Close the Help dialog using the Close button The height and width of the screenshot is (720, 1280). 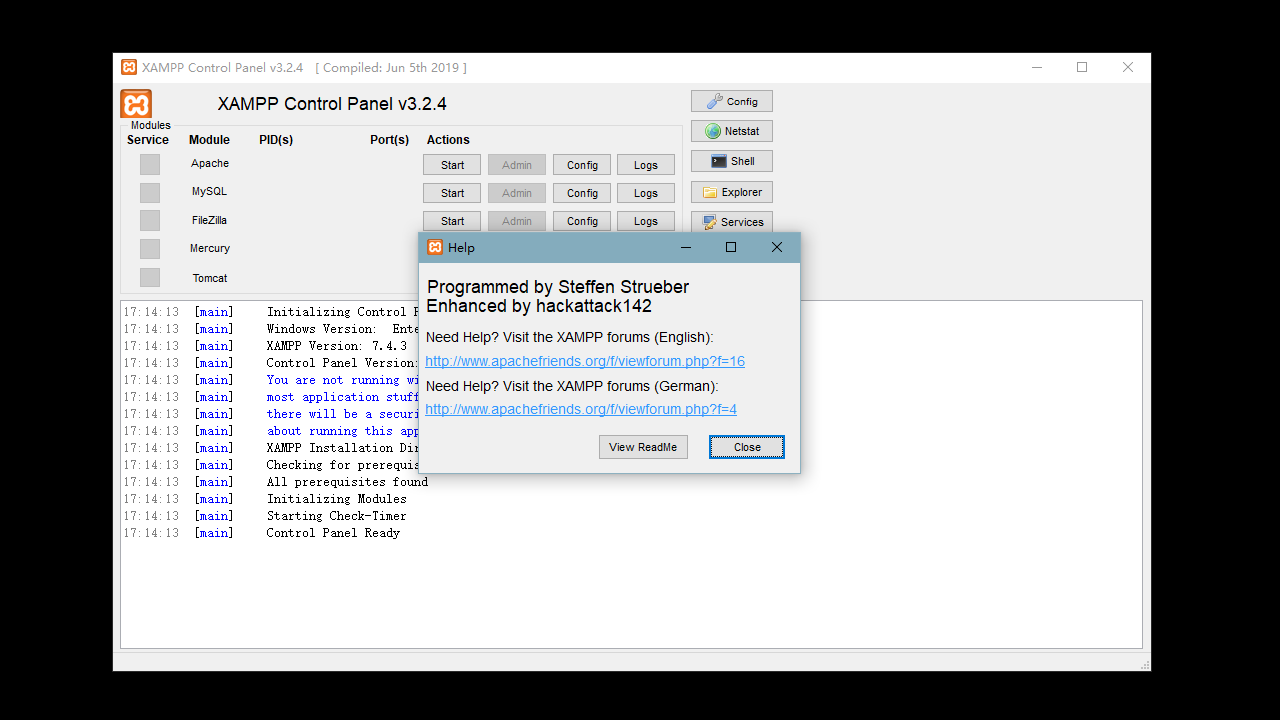click(746, 447)
